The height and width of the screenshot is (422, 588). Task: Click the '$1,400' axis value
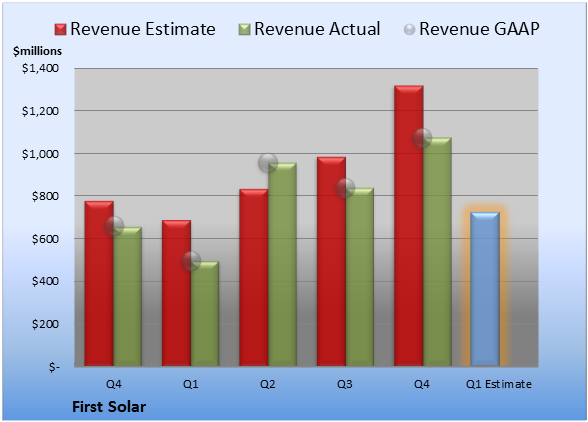(x=40, y=68)
